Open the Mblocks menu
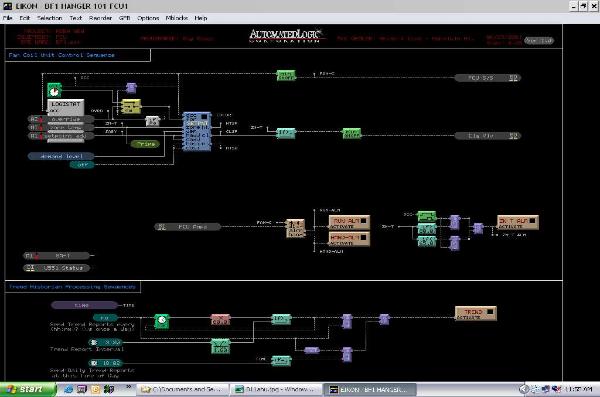 point(177,18)
